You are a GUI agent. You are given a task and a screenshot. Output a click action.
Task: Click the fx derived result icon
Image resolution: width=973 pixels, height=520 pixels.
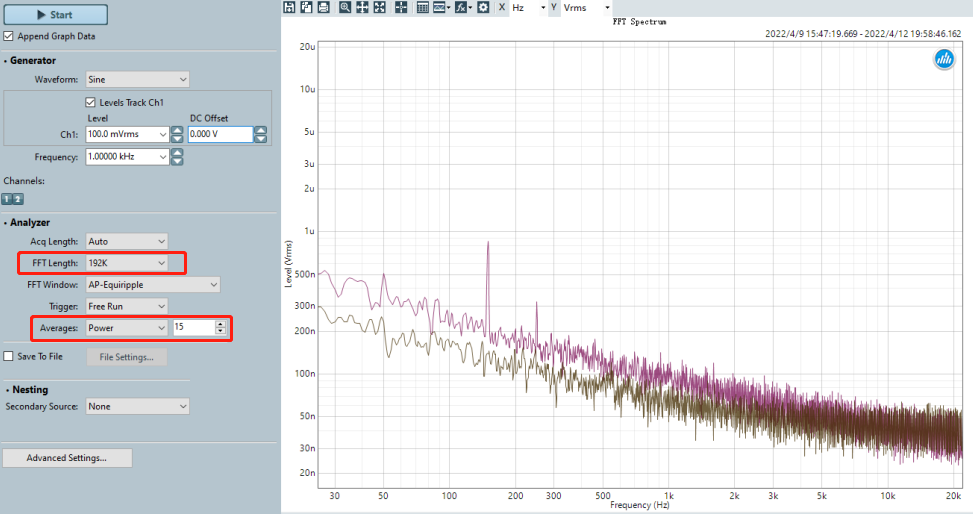(460, 7)
